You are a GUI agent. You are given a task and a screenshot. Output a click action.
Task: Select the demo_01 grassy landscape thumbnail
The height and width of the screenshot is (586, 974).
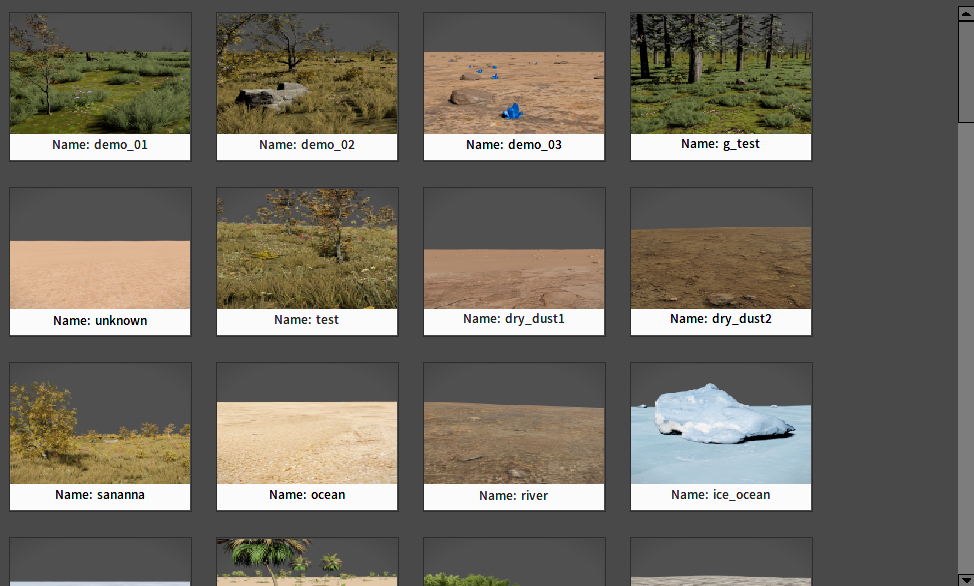point(100,73)
